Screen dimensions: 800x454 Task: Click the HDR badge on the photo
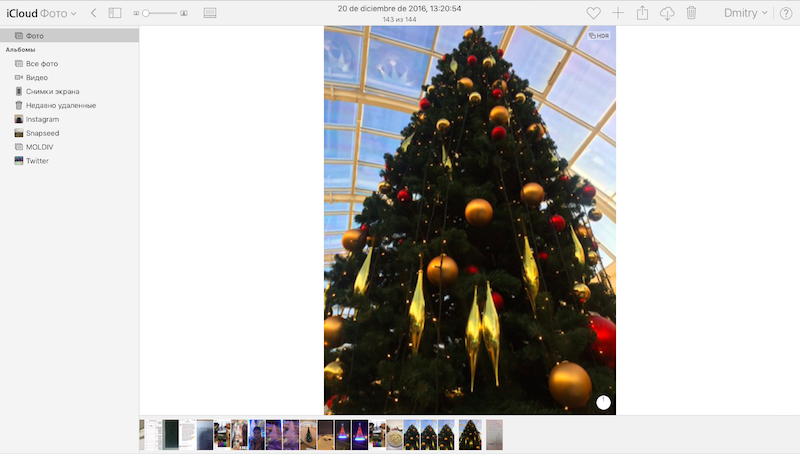599,36
